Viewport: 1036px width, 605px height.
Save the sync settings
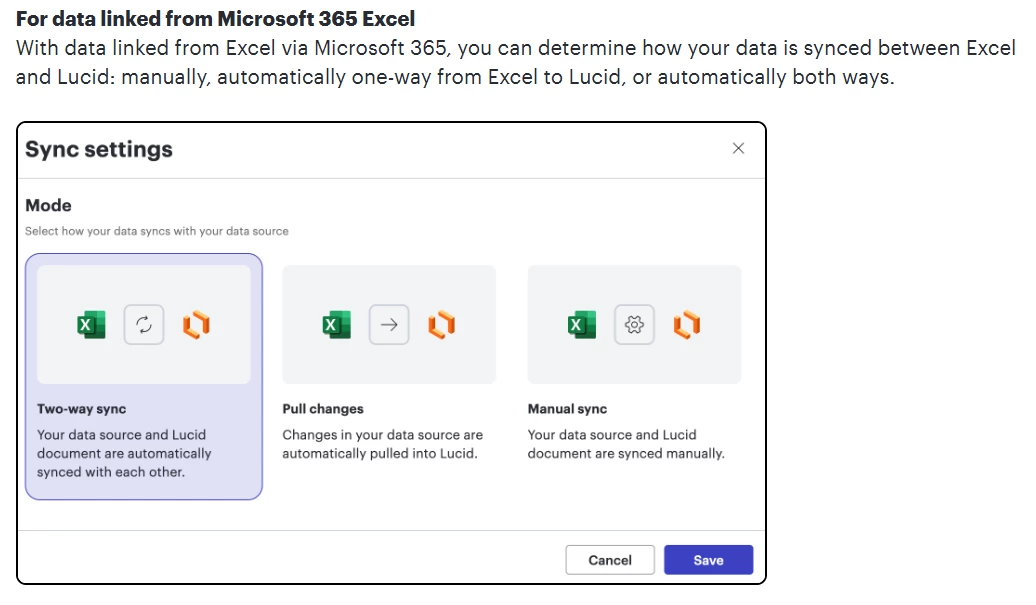tap(708, 560)
